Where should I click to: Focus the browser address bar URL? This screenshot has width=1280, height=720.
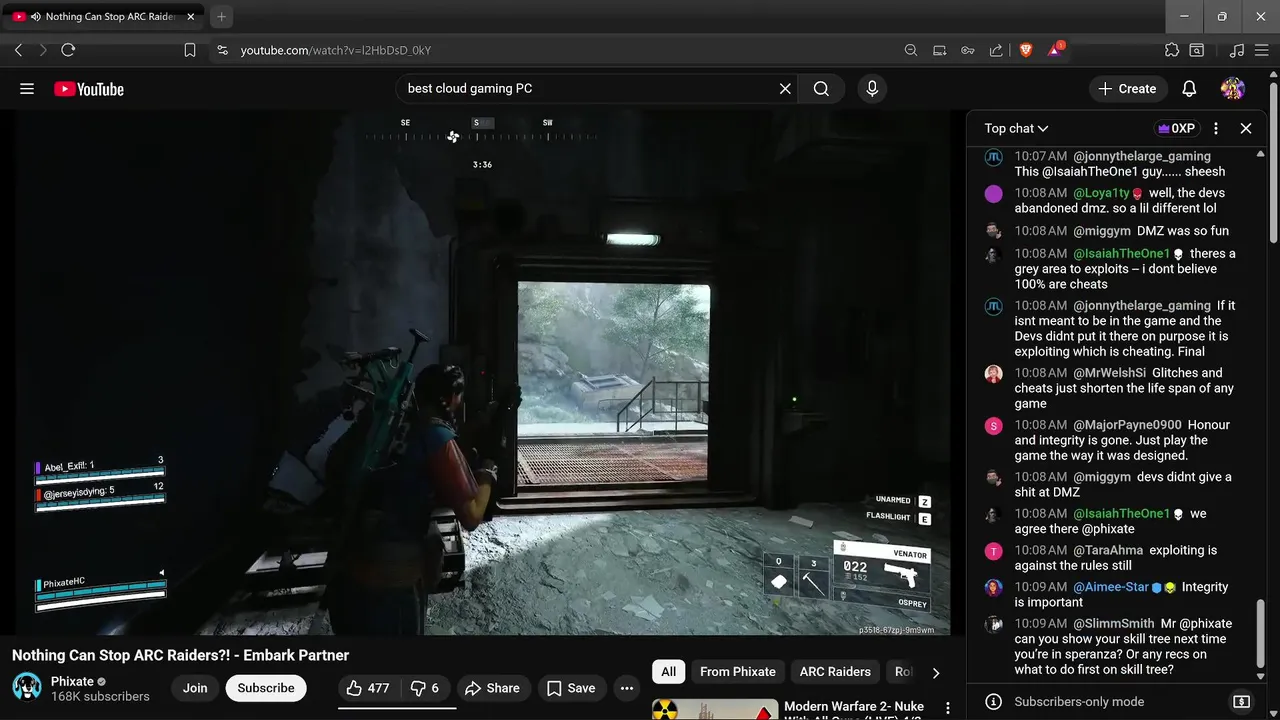point(336,50)
